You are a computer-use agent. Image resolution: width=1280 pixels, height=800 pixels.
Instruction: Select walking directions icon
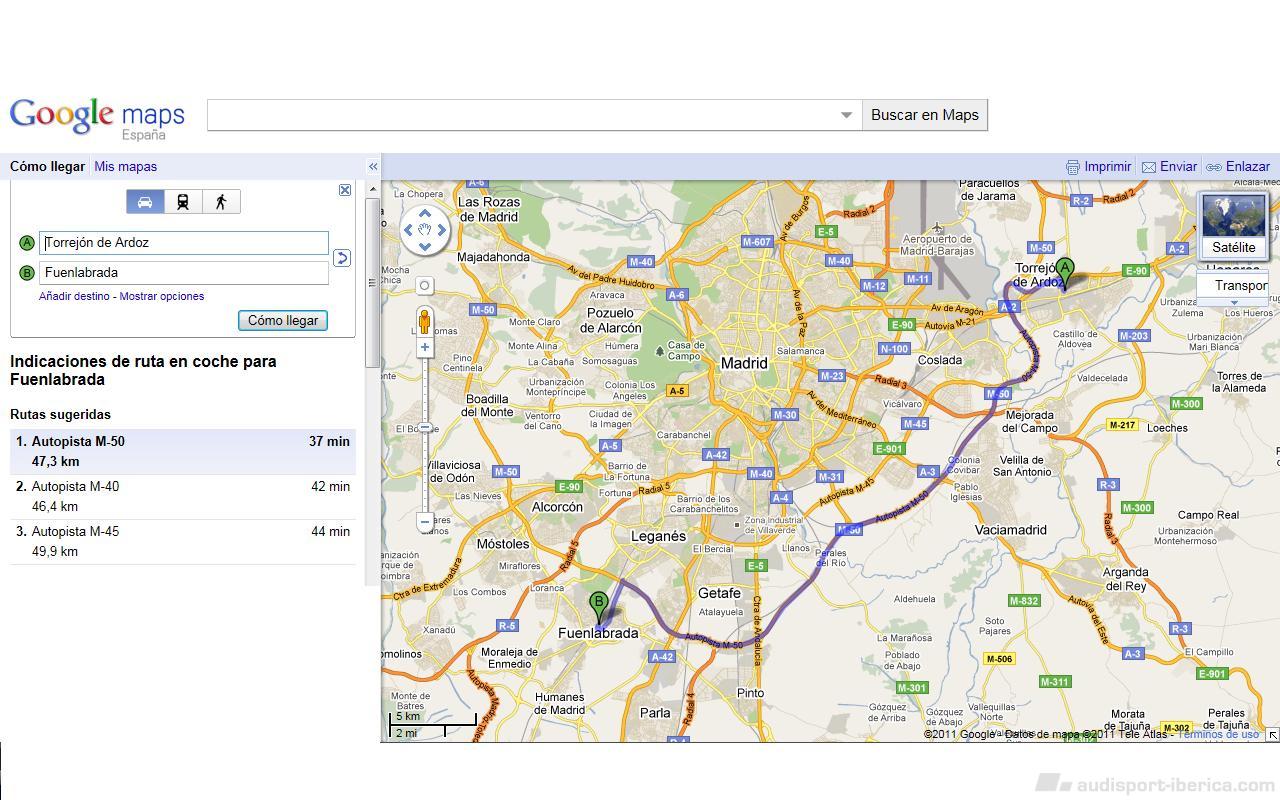click(221, 202)
